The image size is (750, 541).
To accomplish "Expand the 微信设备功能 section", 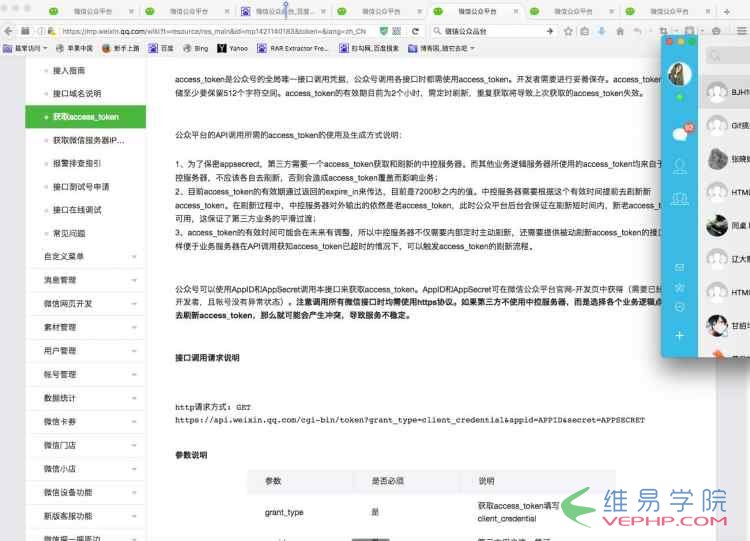I will (x=88, y=492).
